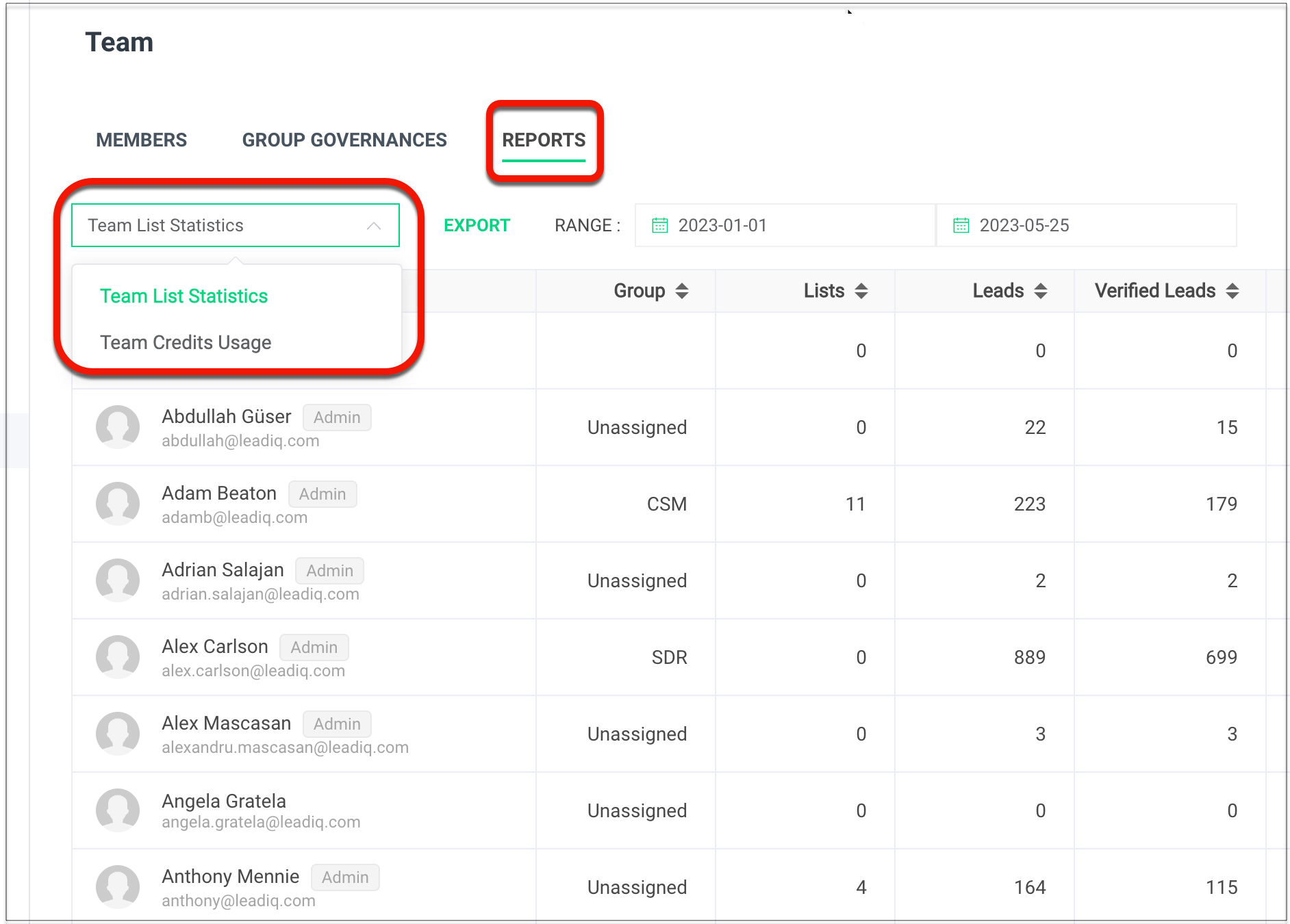Image resolution: width=1290 pixels, height=924 pixels.
Task: Sort by Verified Leads column arrows
Action: (1232, 291)
